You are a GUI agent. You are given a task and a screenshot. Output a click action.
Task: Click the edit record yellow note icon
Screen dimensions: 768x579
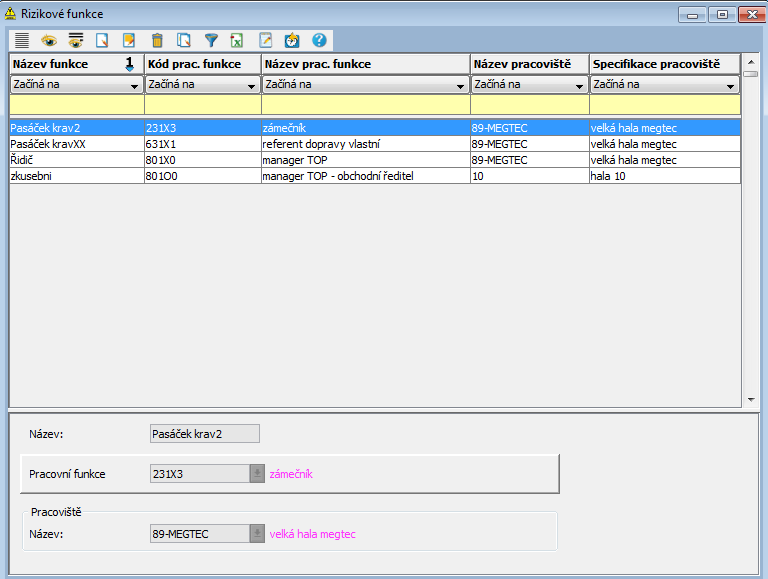129,41
